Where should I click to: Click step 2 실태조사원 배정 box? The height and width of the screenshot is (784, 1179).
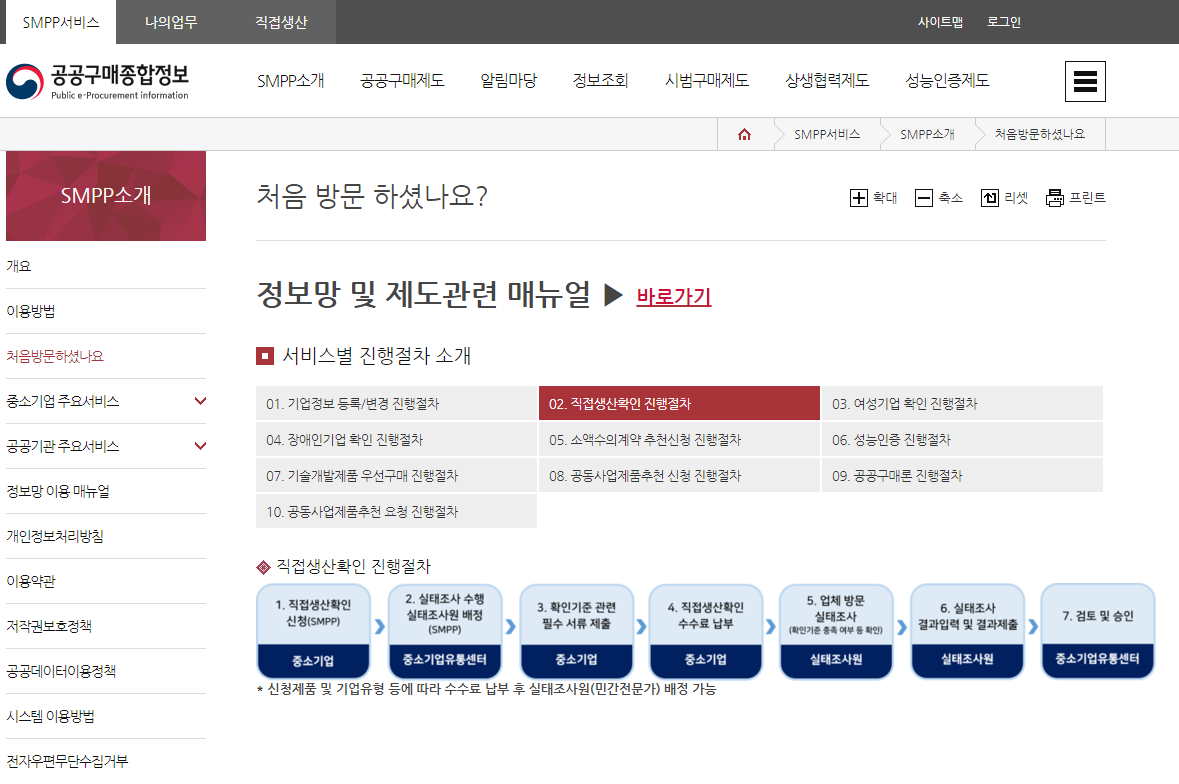click(x=444, y=631)
